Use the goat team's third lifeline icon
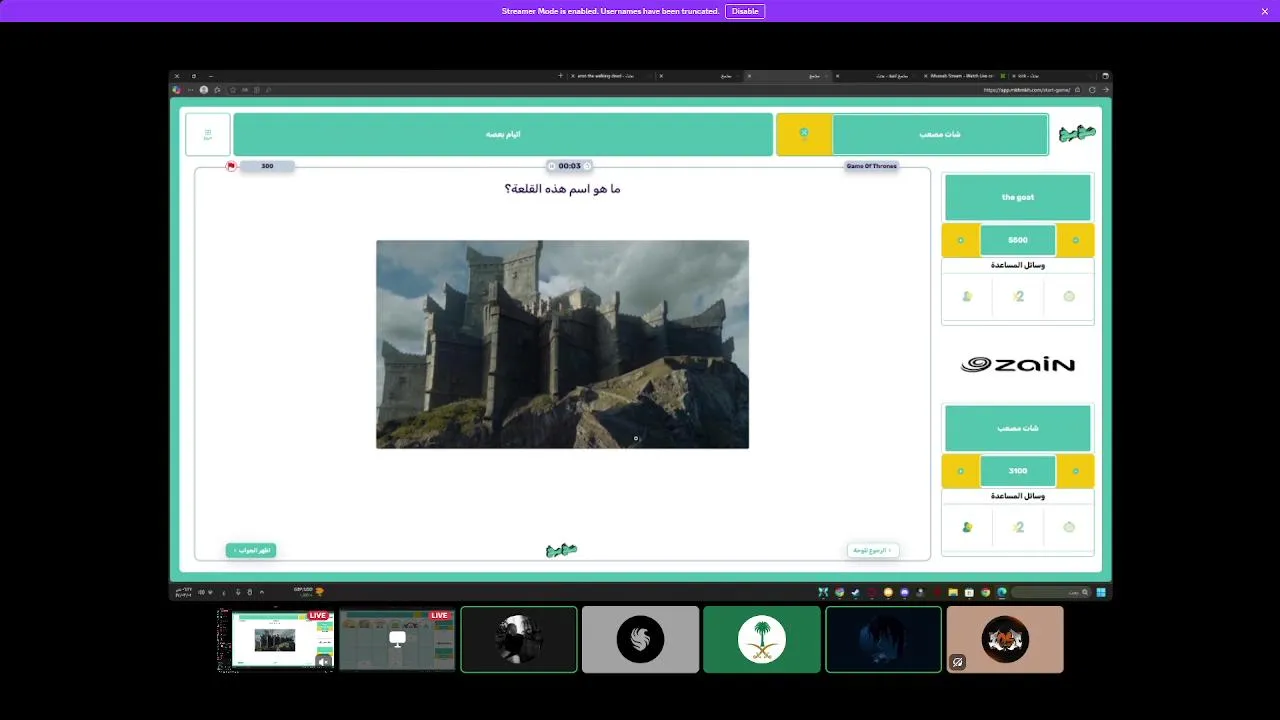Screen dimensions: 1280x720 click(x=1069, y=296)
